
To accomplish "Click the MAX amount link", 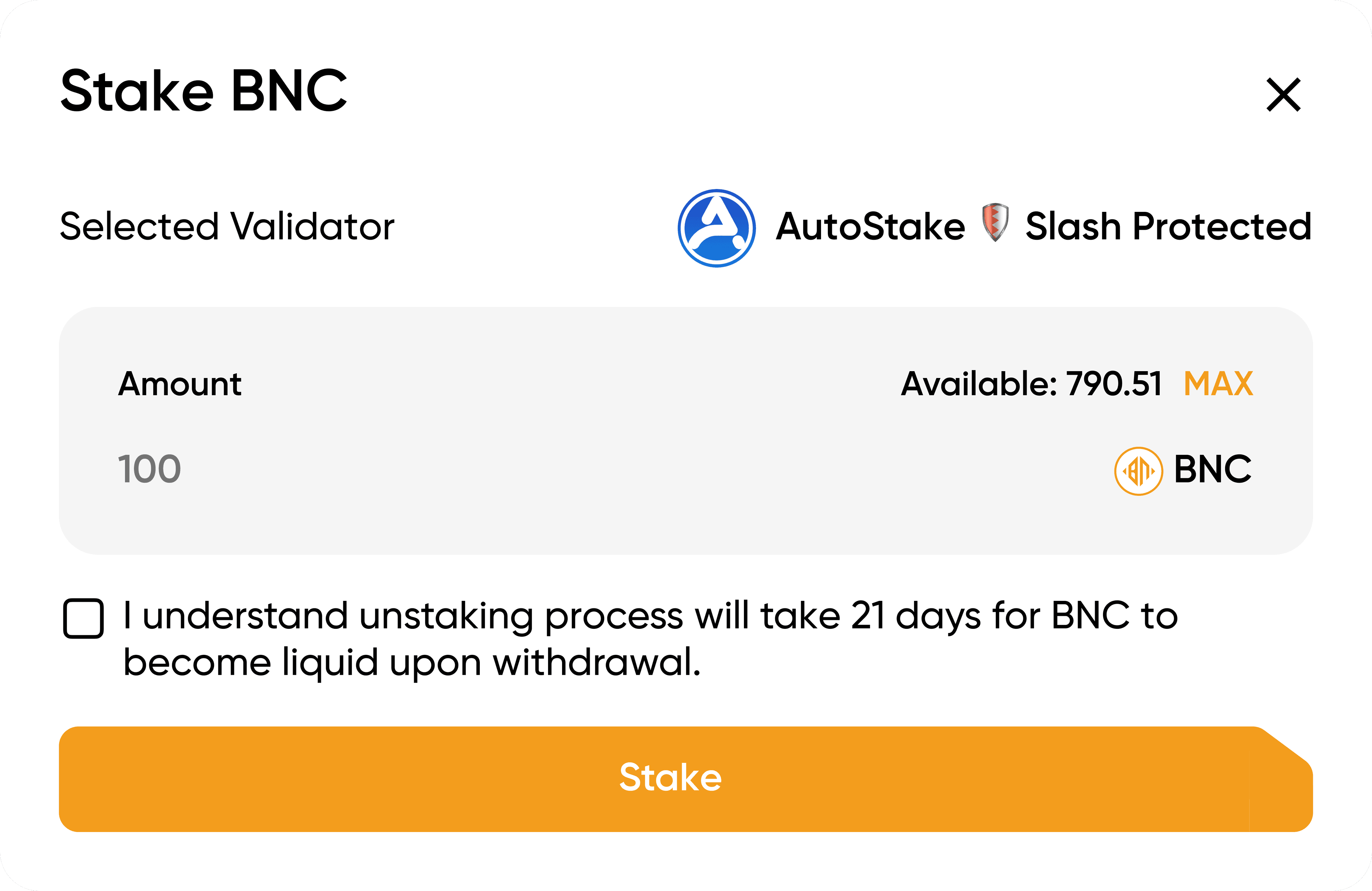I will (1218, 384).
